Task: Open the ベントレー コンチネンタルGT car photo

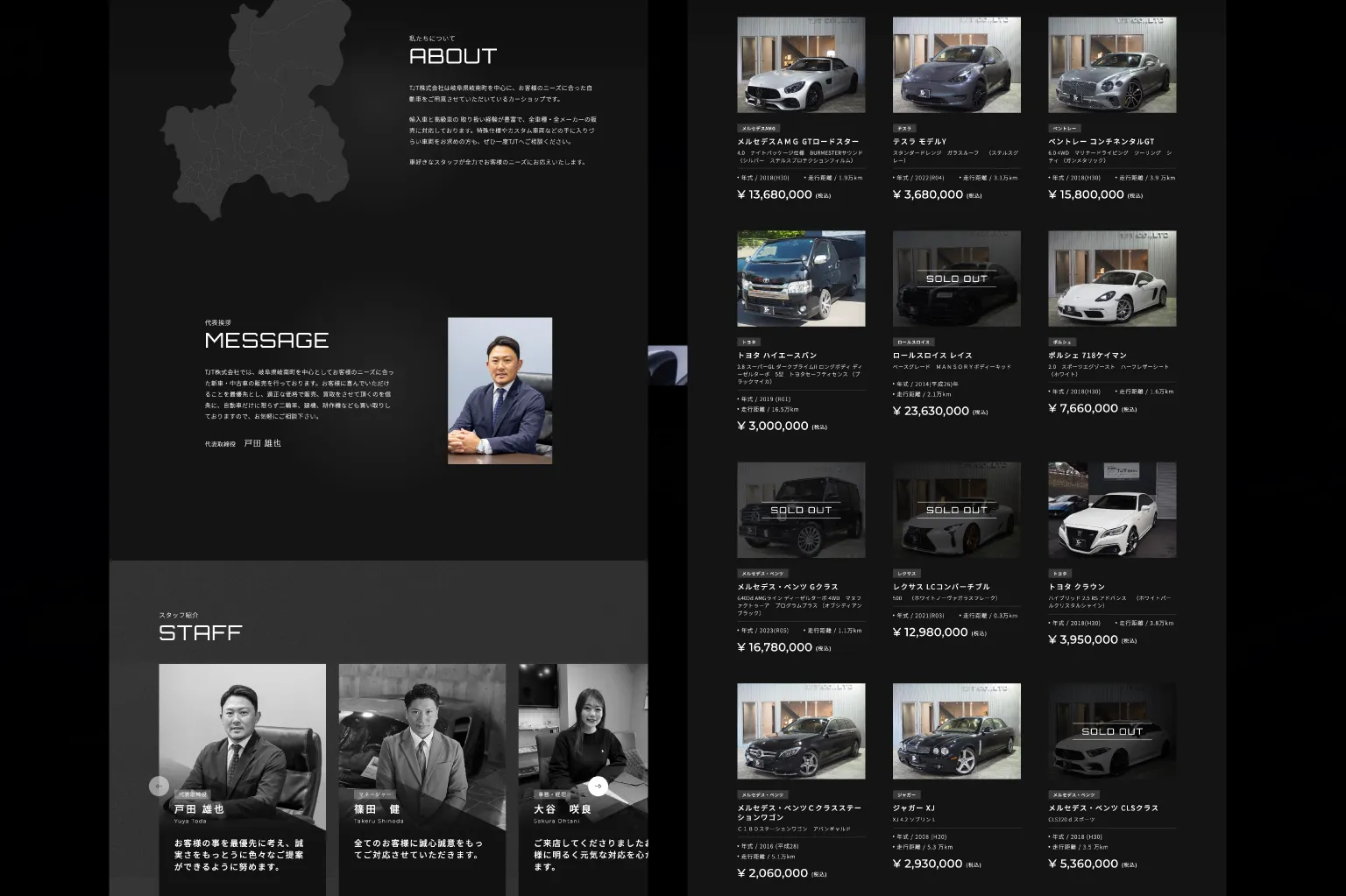Action: (x=1112, y=65)
